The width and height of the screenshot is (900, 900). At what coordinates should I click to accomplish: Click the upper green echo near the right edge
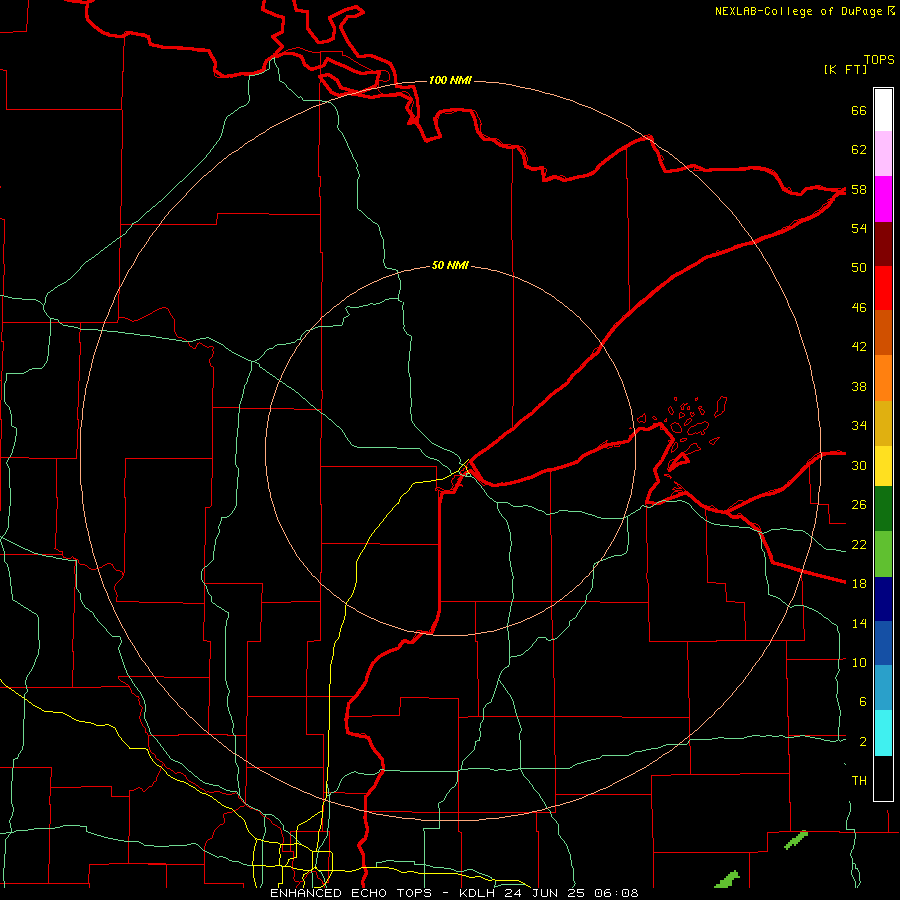point(796,840)
